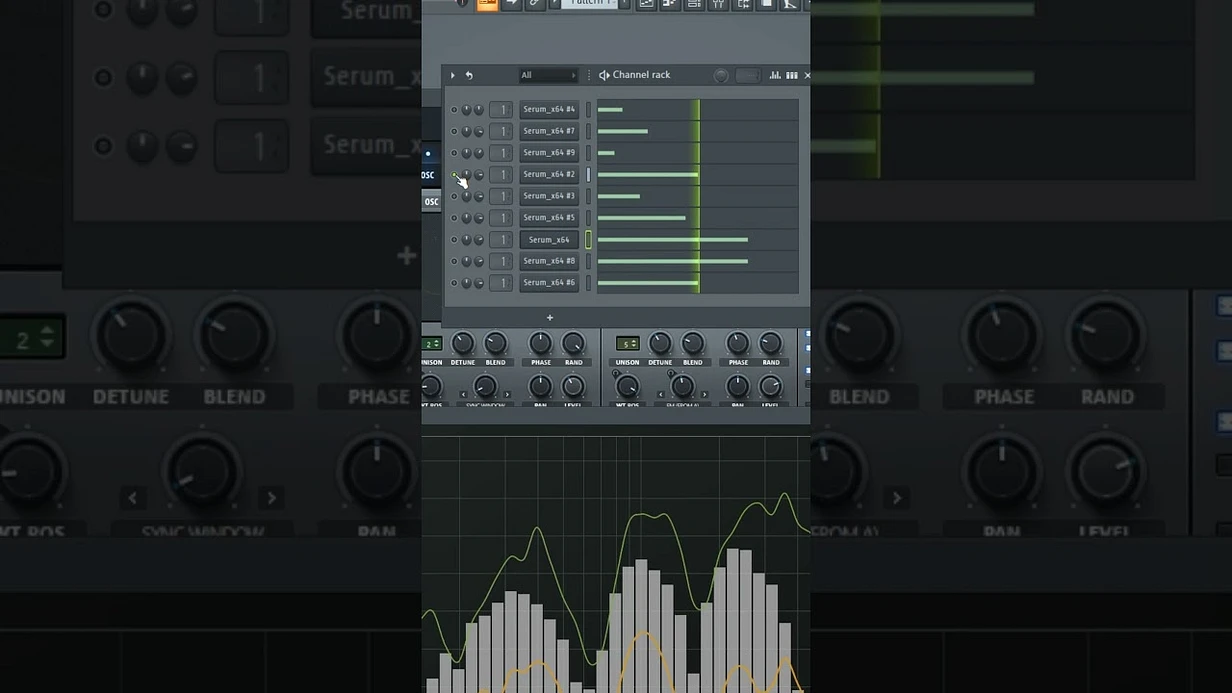Change the Serum unison value showing 2

(432, 344)
